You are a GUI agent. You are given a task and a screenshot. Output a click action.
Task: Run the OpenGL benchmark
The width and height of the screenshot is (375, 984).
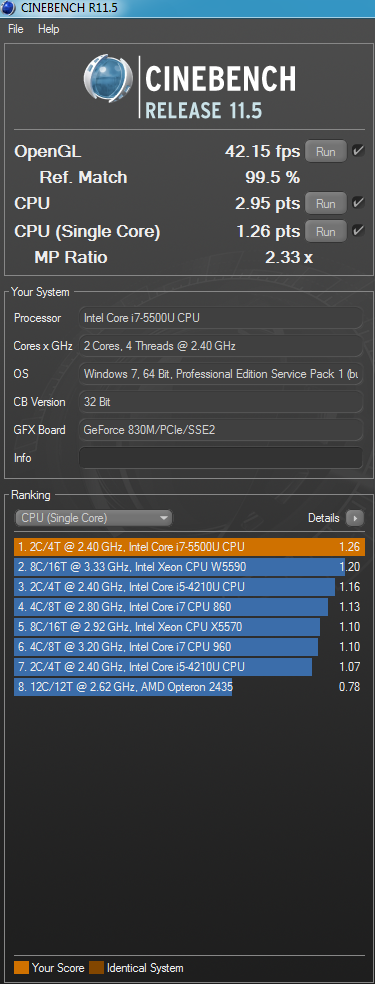pyautogui.click(x=325, y=152)
